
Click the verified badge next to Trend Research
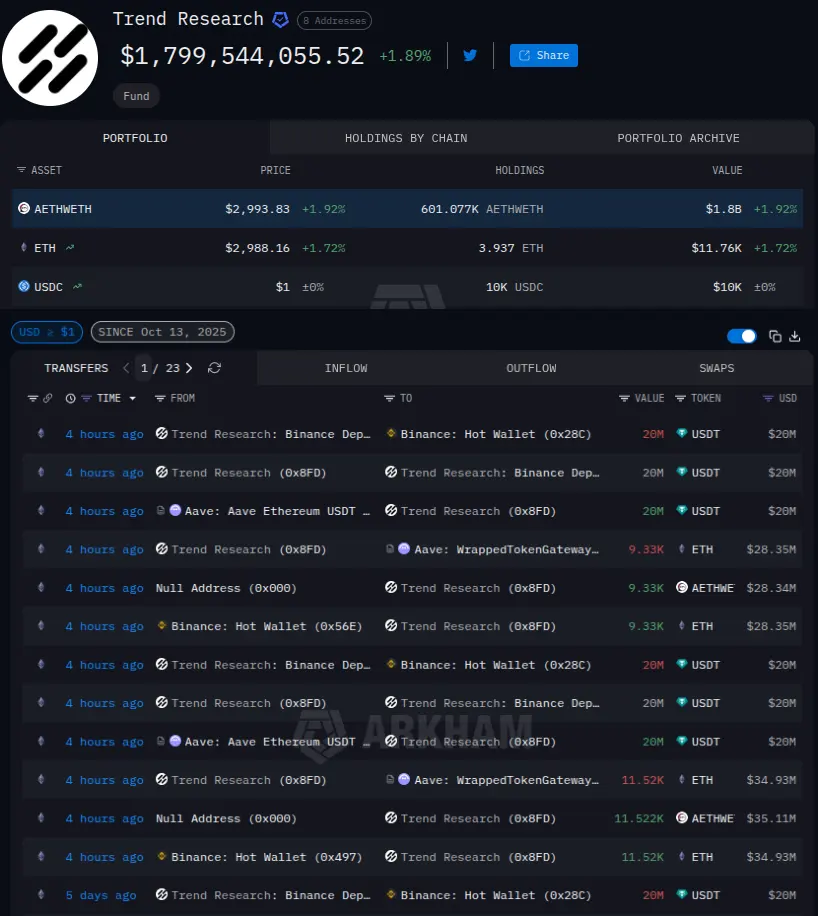point(281,20)
